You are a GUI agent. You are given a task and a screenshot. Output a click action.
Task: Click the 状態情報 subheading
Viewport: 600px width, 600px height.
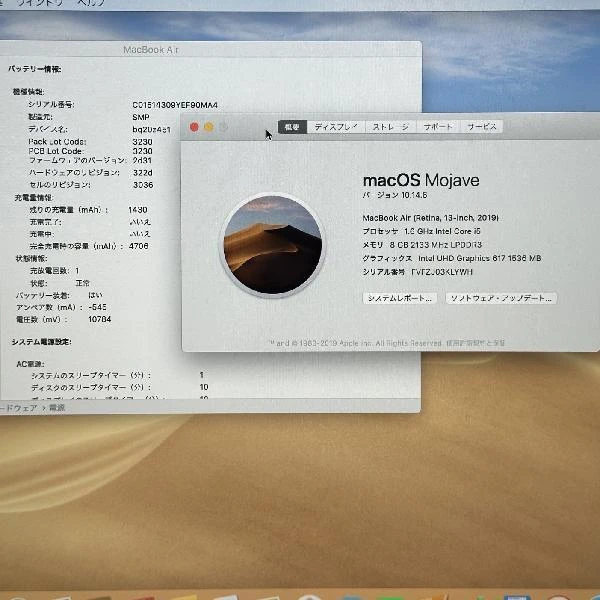(31, 258)
